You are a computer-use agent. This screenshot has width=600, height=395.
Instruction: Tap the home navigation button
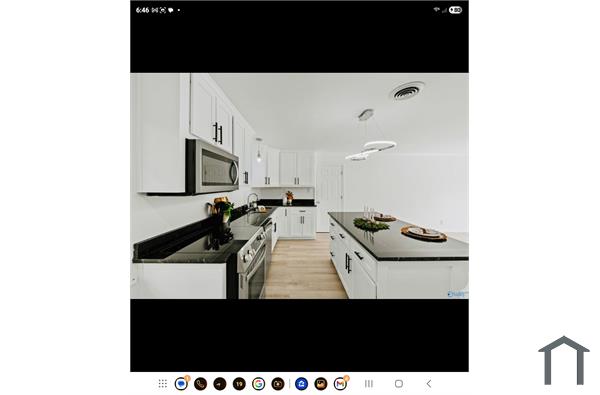[399, 384]
